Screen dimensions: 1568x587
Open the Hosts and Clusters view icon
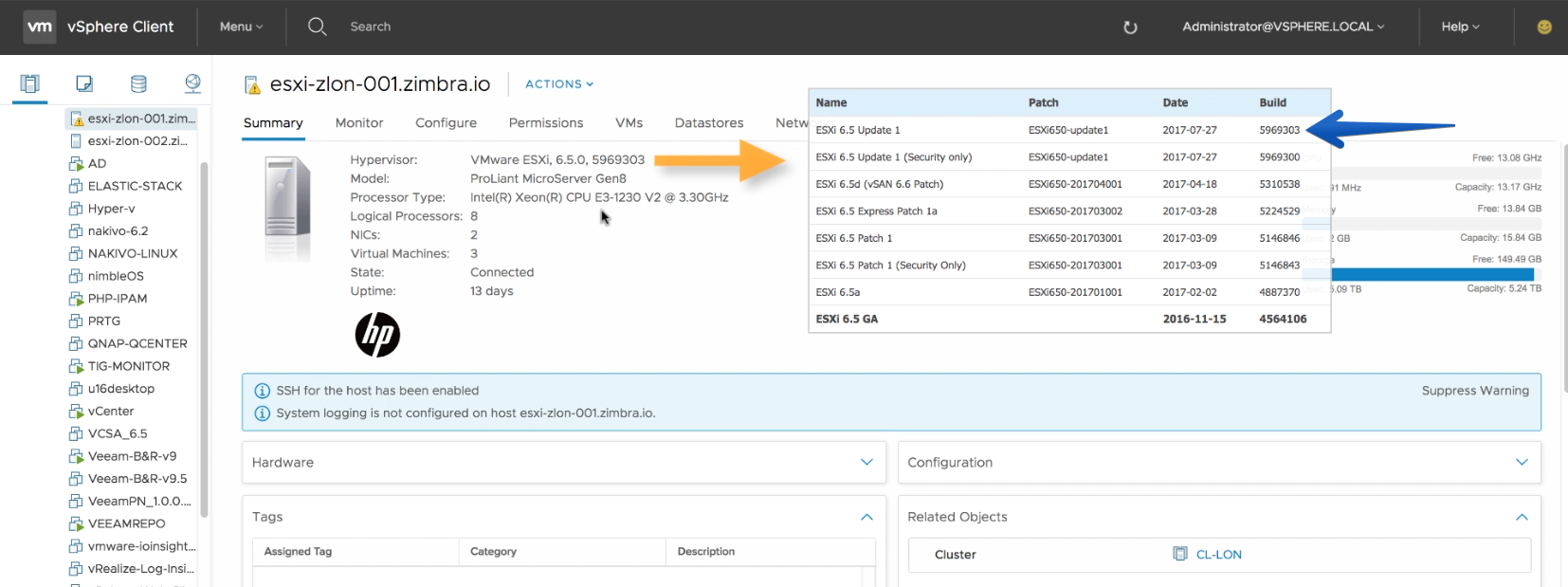29,83
